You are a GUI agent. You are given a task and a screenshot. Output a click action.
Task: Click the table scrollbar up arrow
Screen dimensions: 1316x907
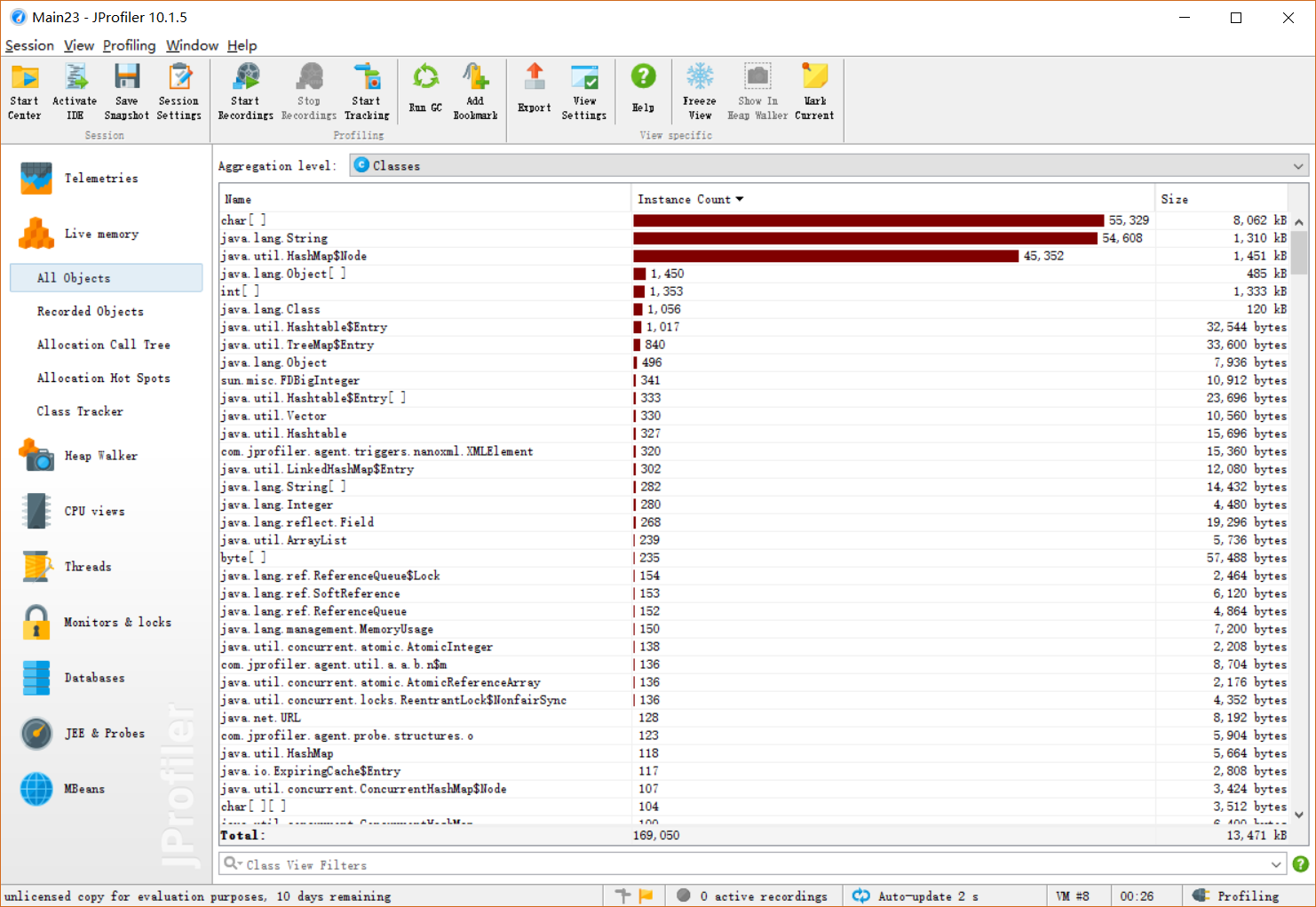[1298, 221]
